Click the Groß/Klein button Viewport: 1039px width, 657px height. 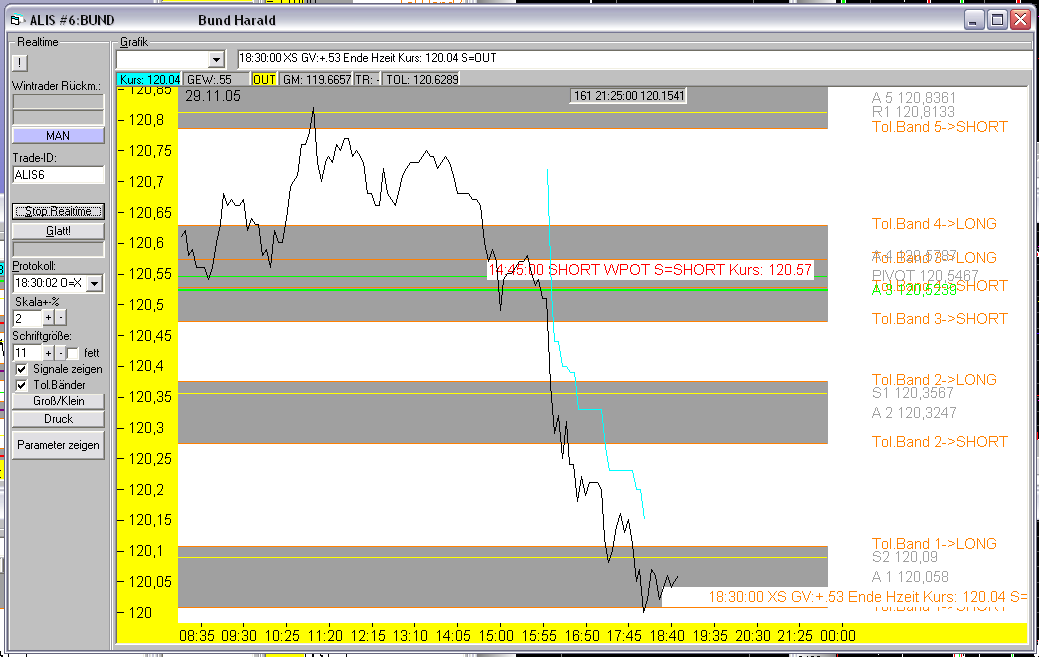[x=58, y=401]
